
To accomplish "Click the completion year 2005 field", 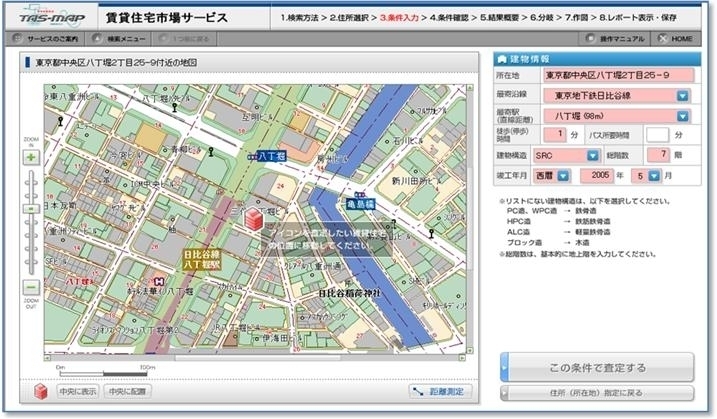I will coord(597,176).
